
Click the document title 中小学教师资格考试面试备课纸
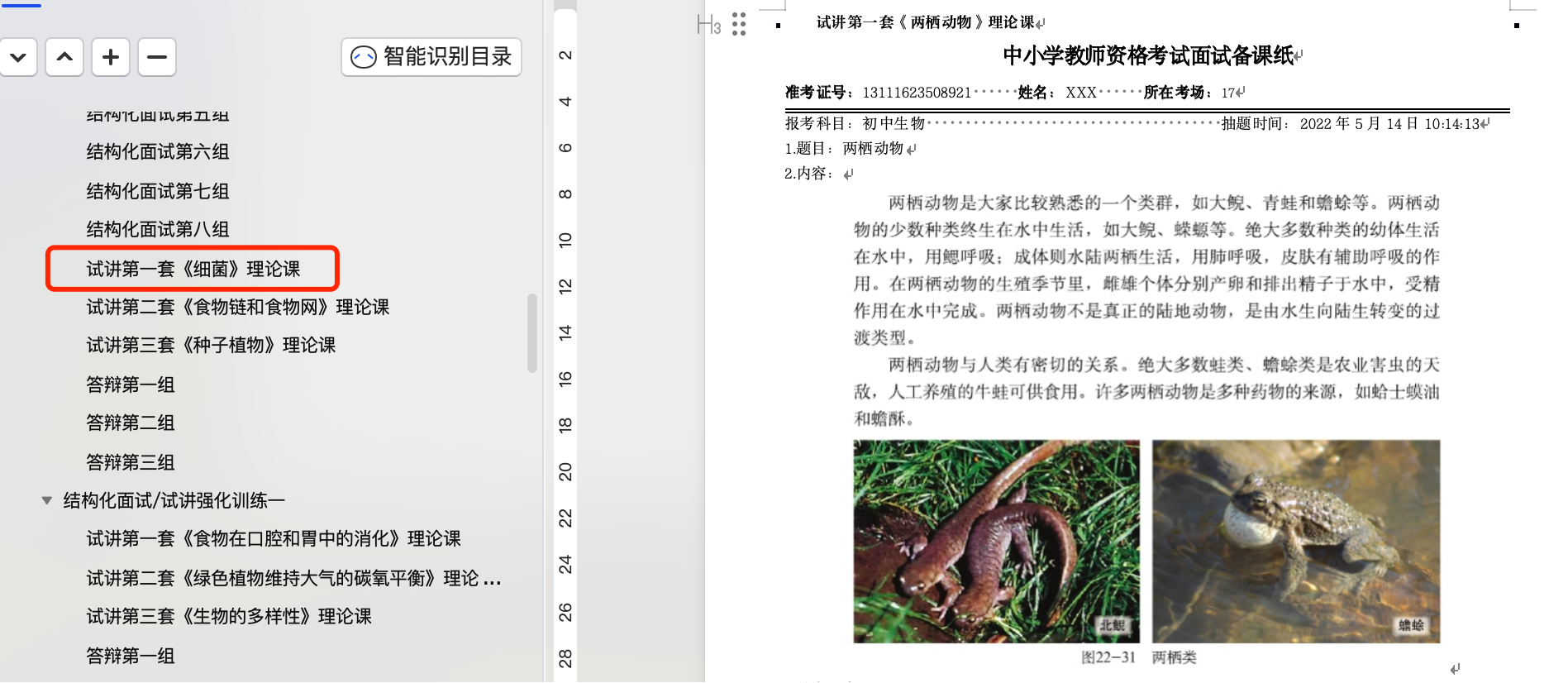point(1147,55)
